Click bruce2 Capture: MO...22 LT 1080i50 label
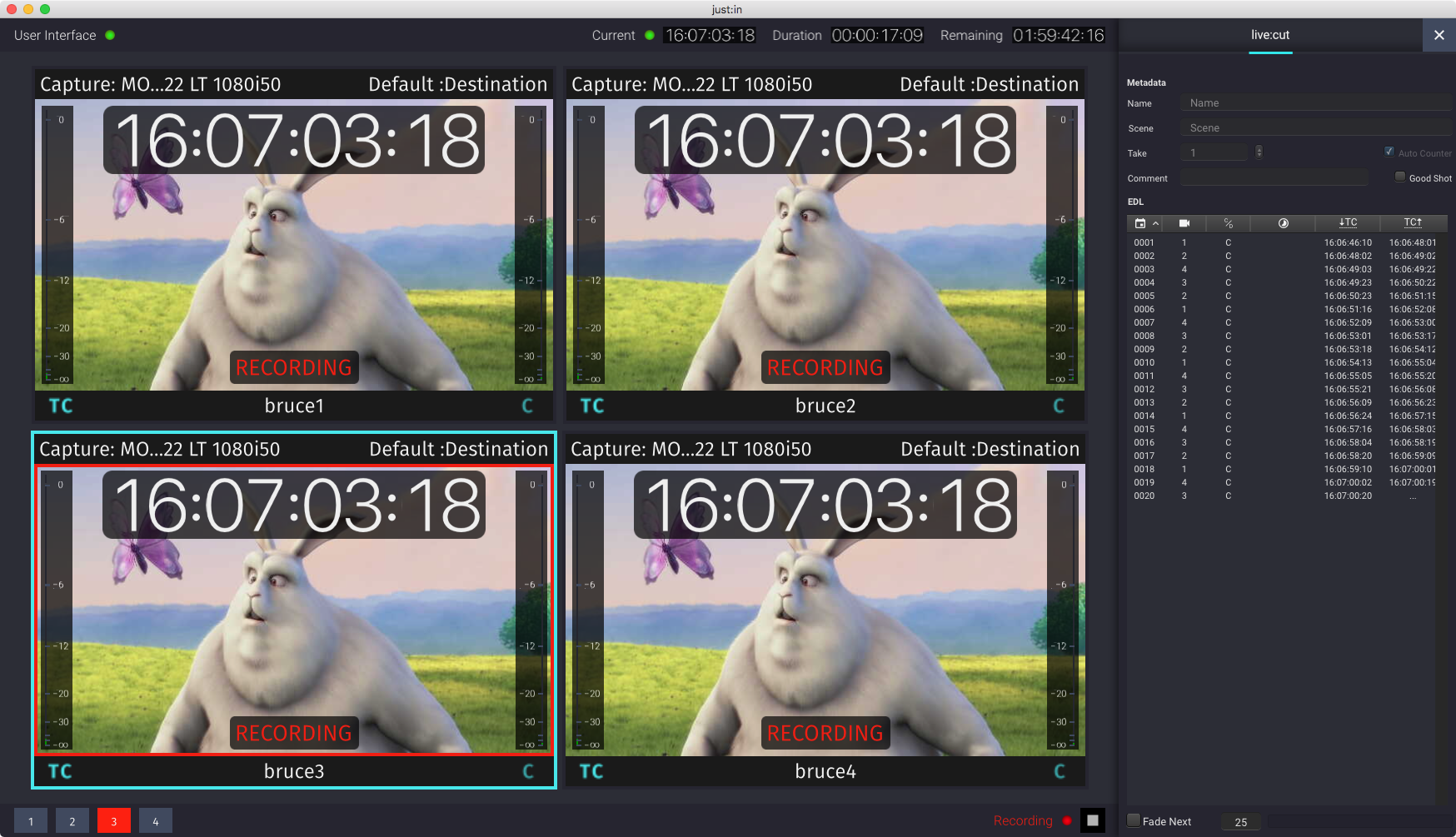The height and width of the screenshot is (837, 1456). pos(691,84)
